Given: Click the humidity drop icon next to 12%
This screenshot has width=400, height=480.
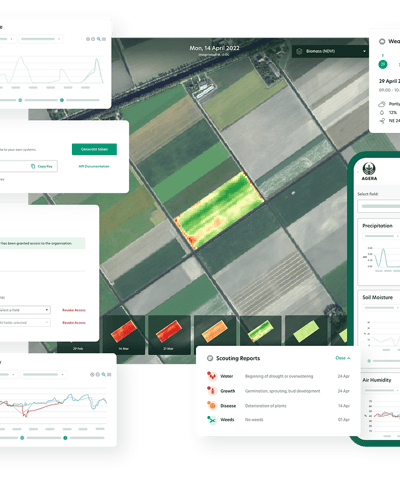Looking at the screenshot, I should pyautogui.click(x=382, y=112).
